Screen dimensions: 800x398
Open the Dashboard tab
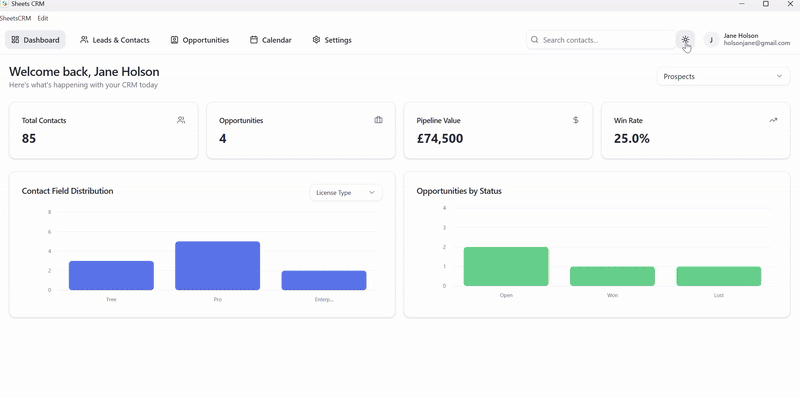tap(35, 40)
